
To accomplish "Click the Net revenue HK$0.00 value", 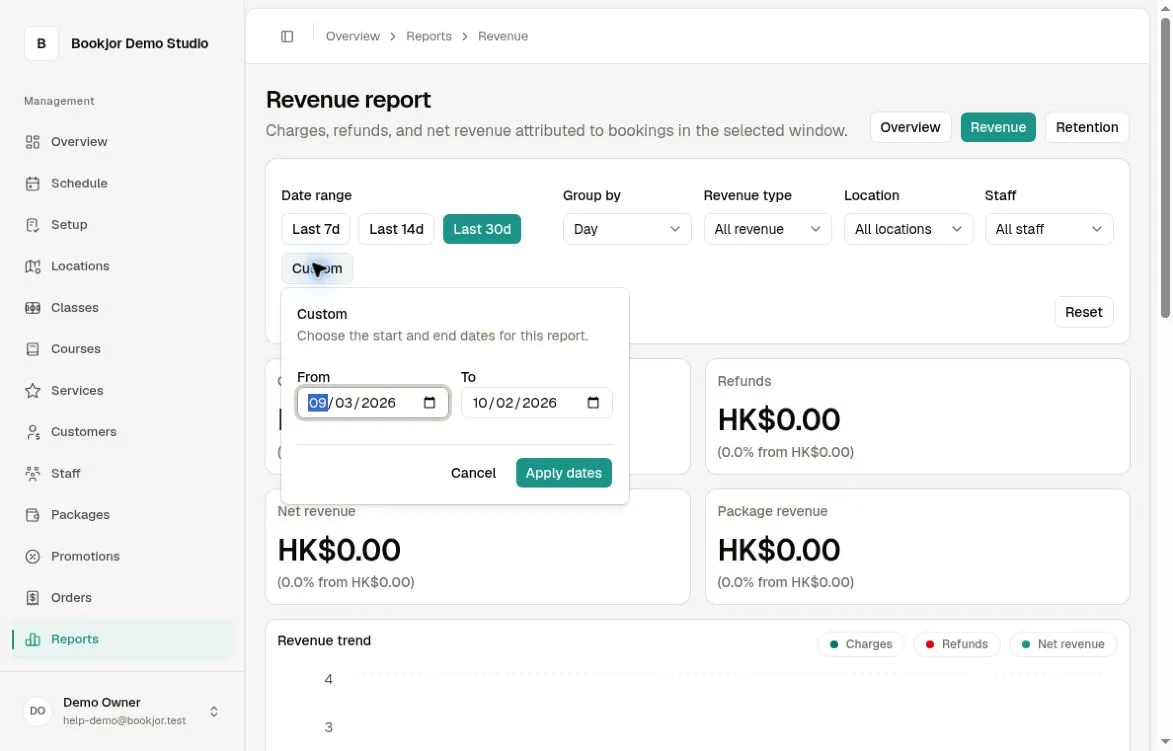I will [339, 551].
